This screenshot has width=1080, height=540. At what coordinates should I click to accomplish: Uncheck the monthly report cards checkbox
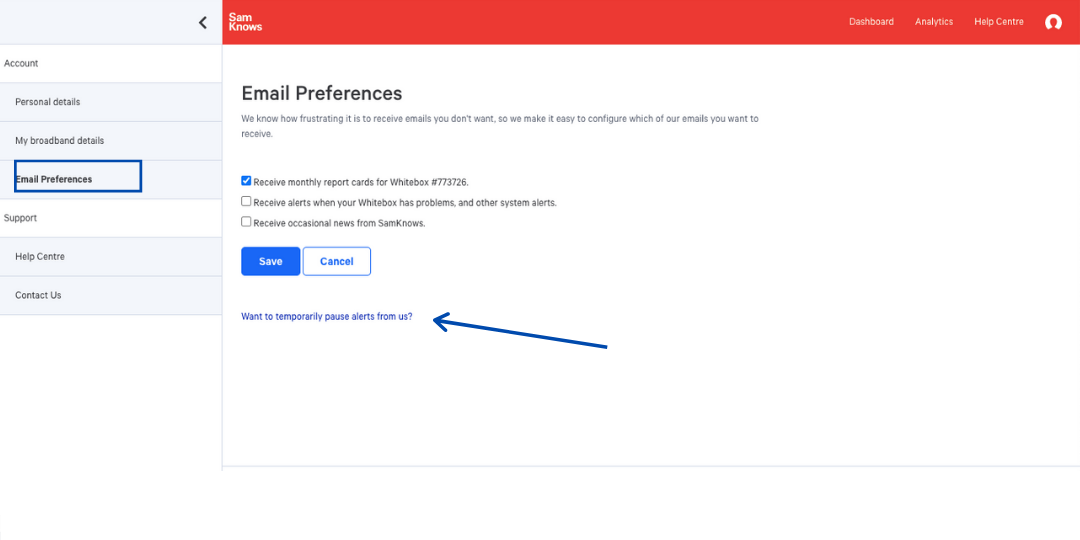point(246,182)
